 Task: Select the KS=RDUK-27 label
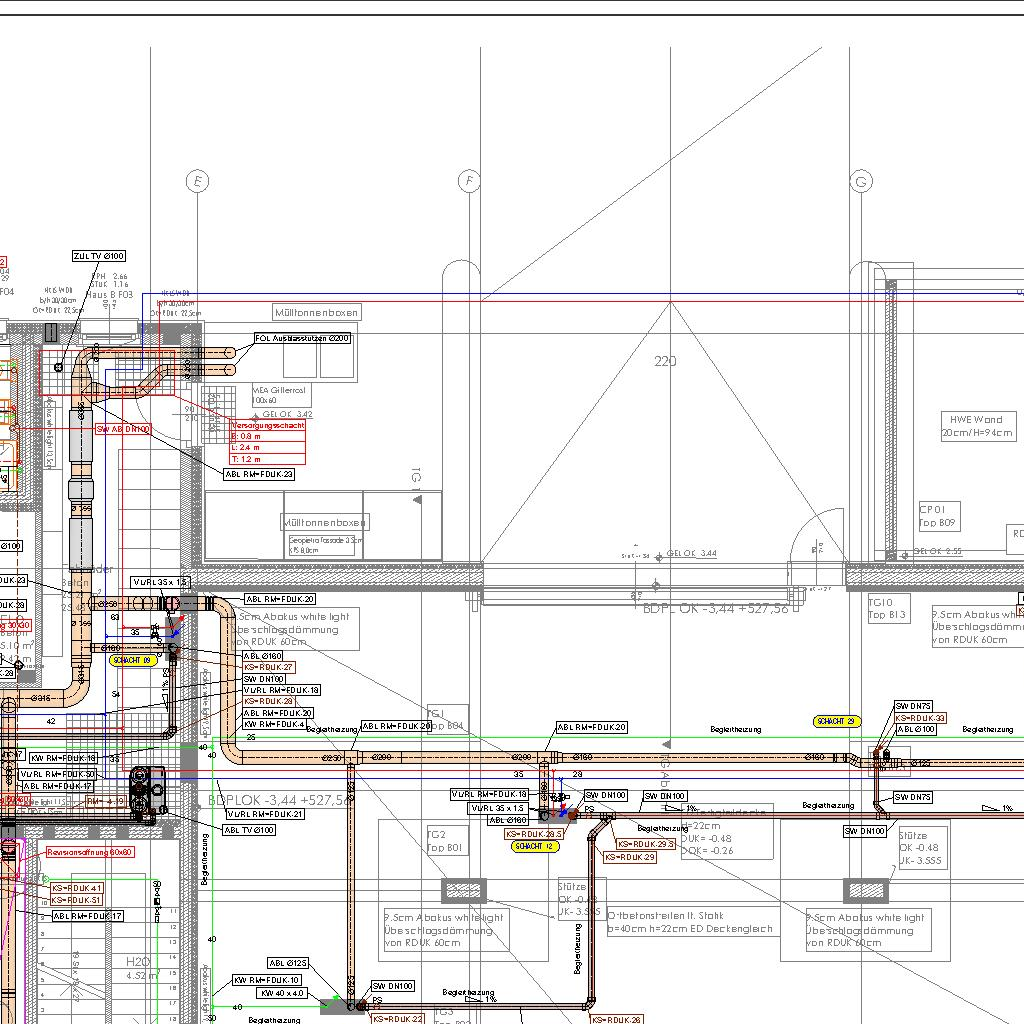268,667
